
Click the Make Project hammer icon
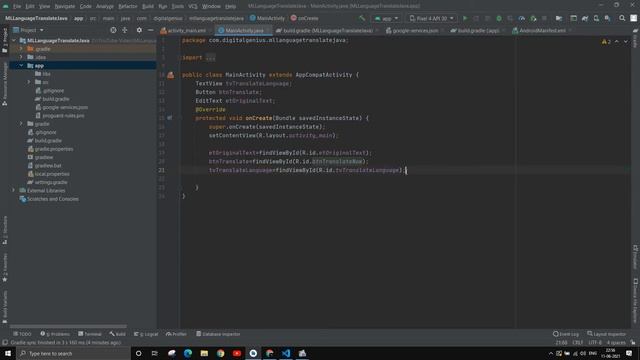pyautogui.click(x=362, y=18)
